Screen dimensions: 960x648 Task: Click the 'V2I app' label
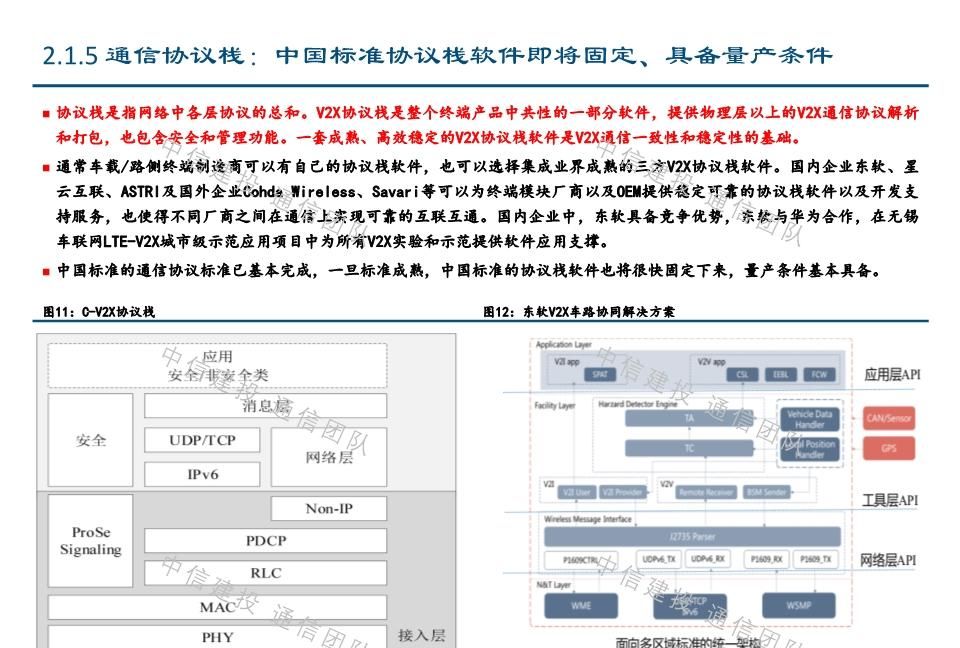click(567, 362)
